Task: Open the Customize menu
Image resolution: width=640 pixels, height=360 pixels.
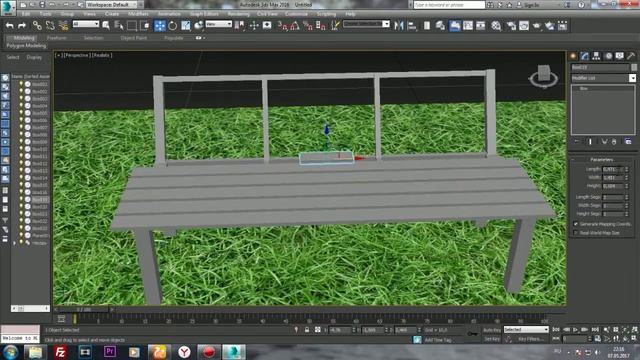Action: [296, 14]
